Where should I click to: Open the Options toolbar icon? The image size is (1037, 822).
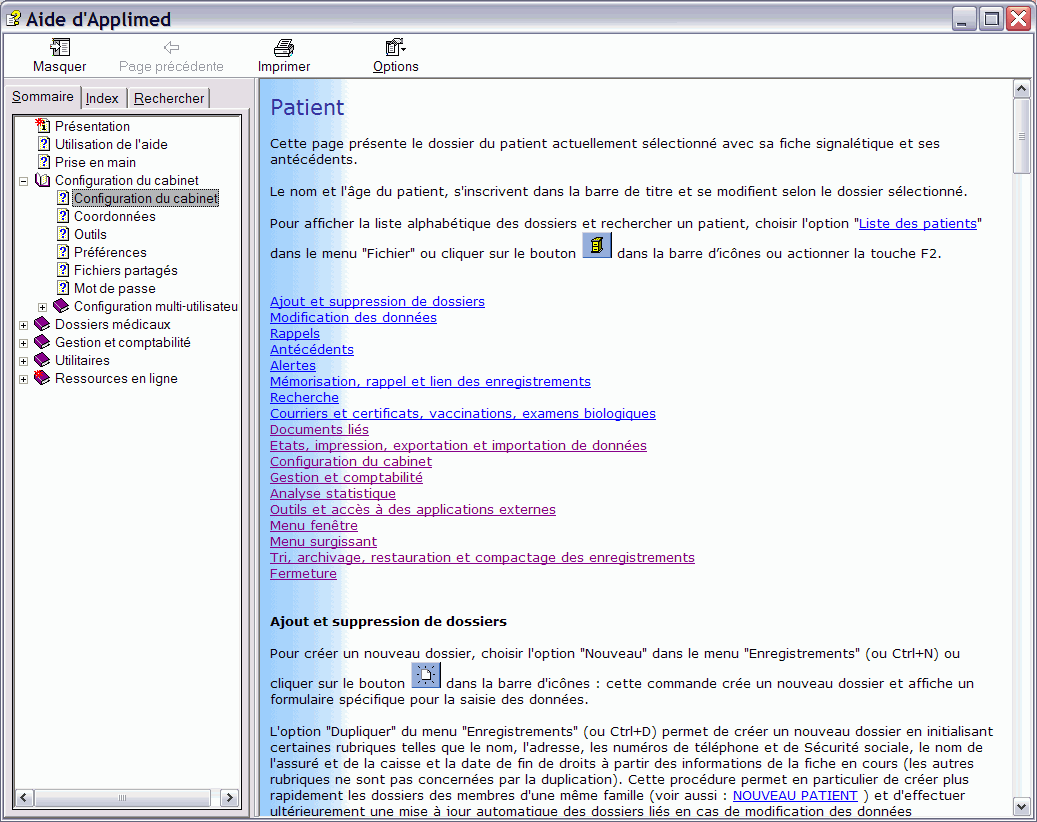[x=395, y=47]
